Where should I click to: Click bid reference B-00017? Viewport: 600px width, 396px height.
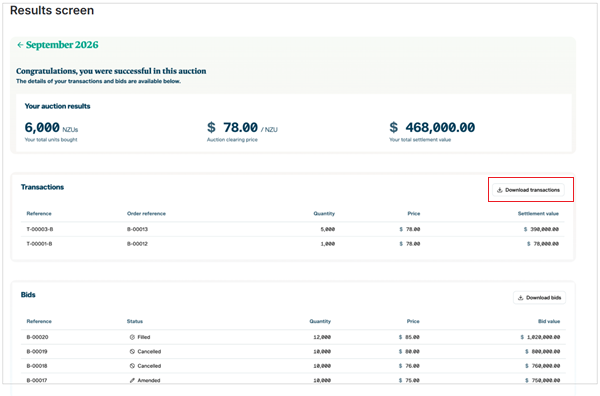tap(37, 381)
